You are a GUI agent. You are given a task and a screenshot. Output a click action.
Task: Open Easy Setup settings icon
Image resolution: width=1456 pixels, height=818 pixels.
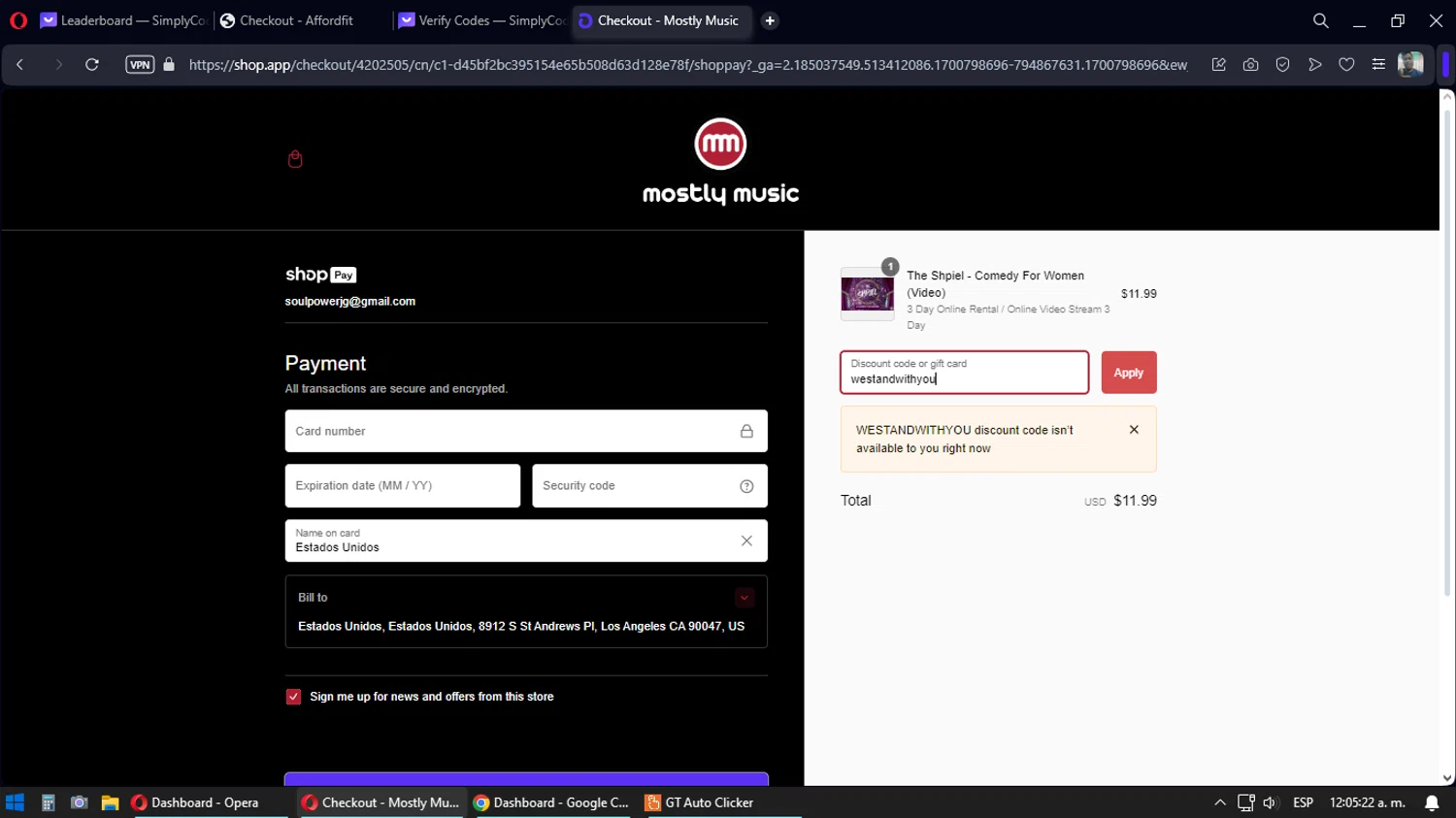tap(1378, 65)
